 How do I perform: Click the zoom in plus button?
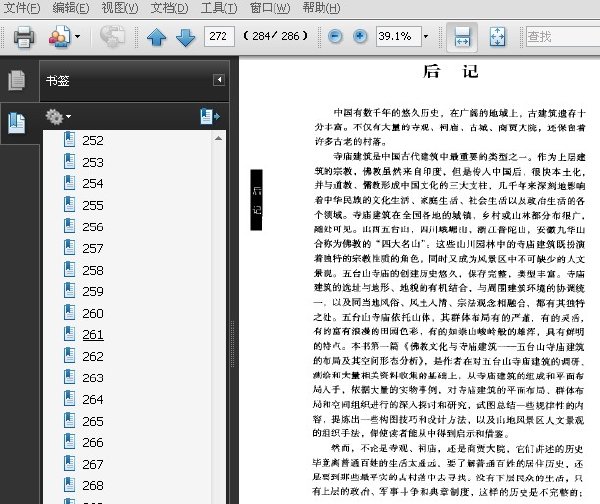(x=360, y=36)
